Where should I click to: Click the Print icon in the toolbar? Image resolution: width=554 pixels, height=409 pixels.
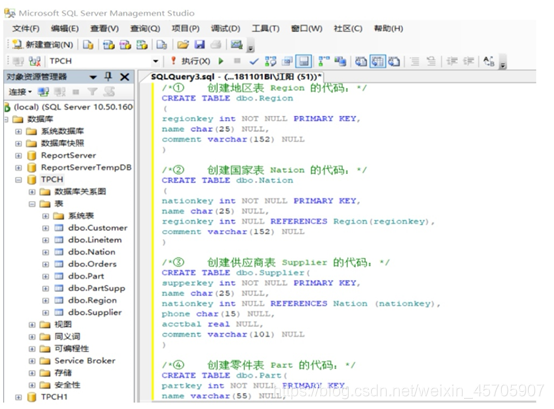[216, 45]
